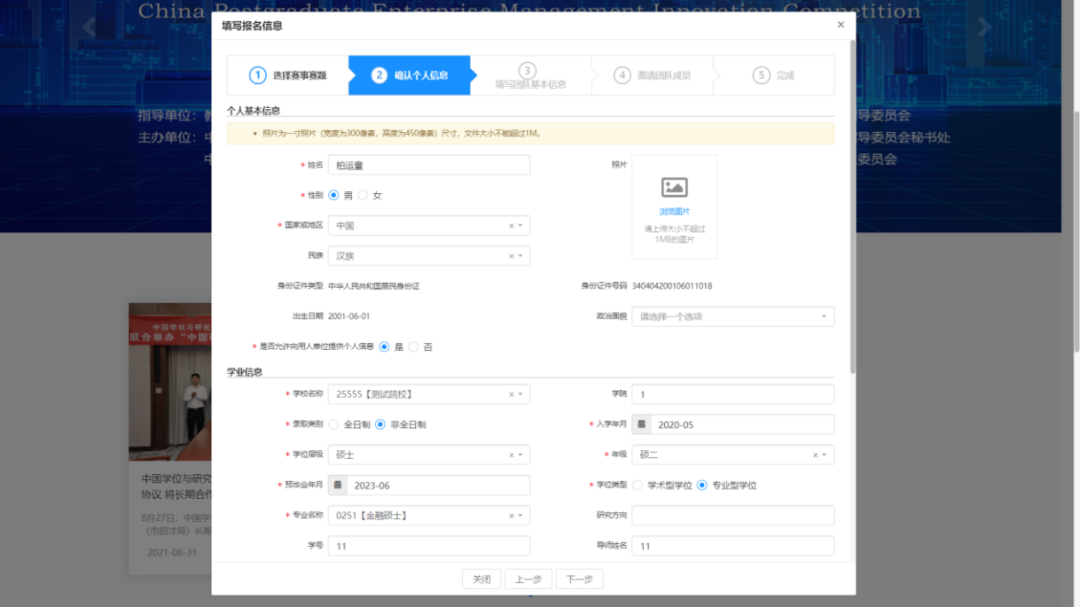Image resolution: width=1080 pixels, height=607 pixels.
Task: Click 浏览图片 to upload a photo
Action: click(674, 211)
